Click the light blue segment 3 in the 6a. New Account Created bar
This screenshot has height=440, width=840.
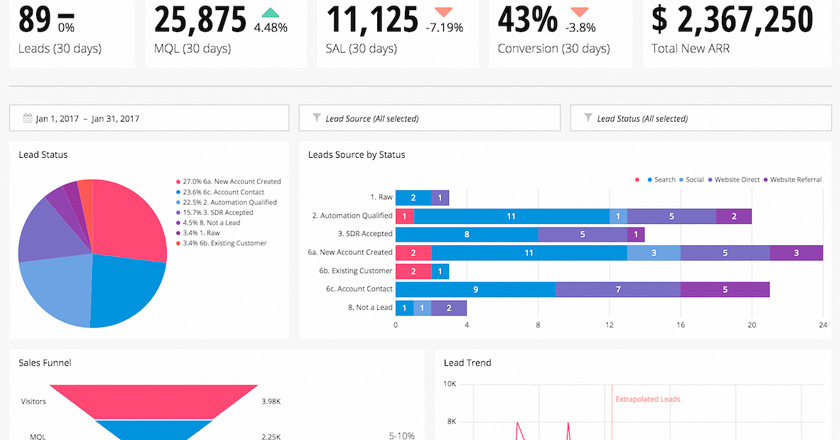pos(654,253)
